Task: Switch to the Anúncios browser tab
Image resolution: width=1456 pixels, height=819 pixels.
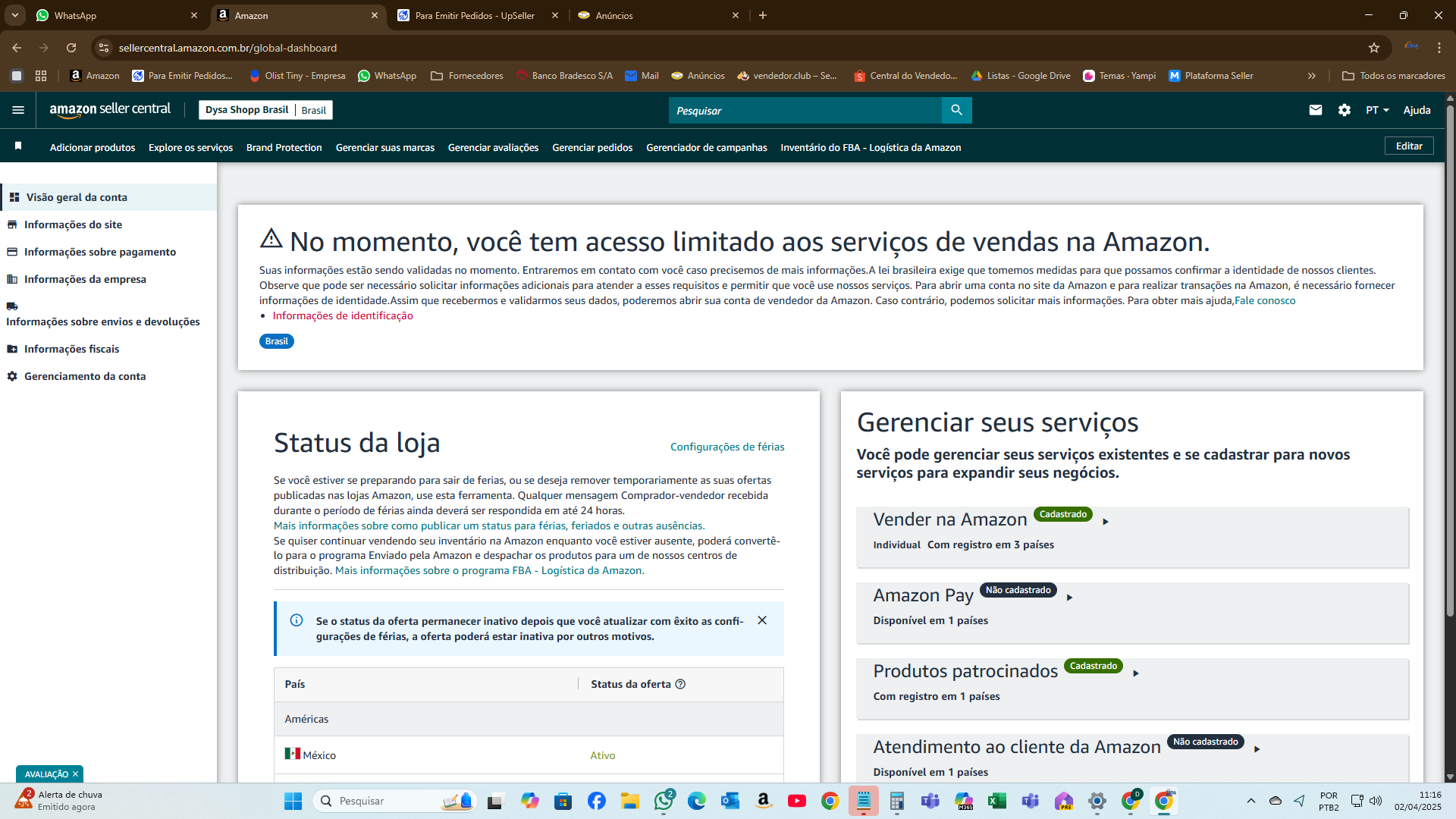Action: pos(658,15)
